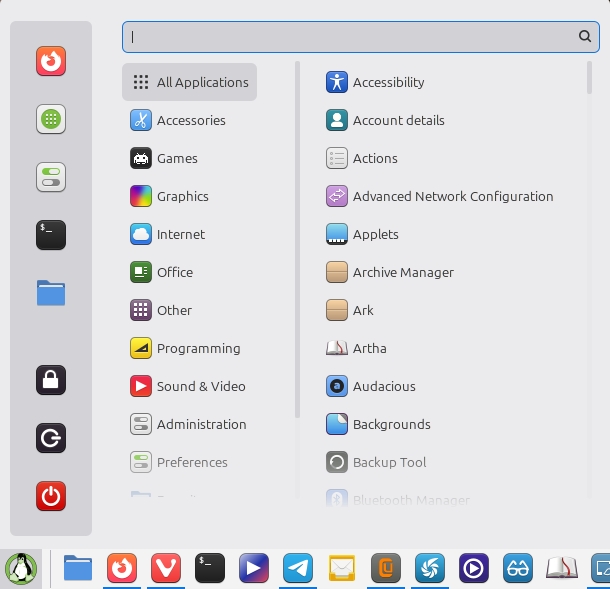Click the applications list scrollbar
Screen dimensions: 610x589
[589, 77]
